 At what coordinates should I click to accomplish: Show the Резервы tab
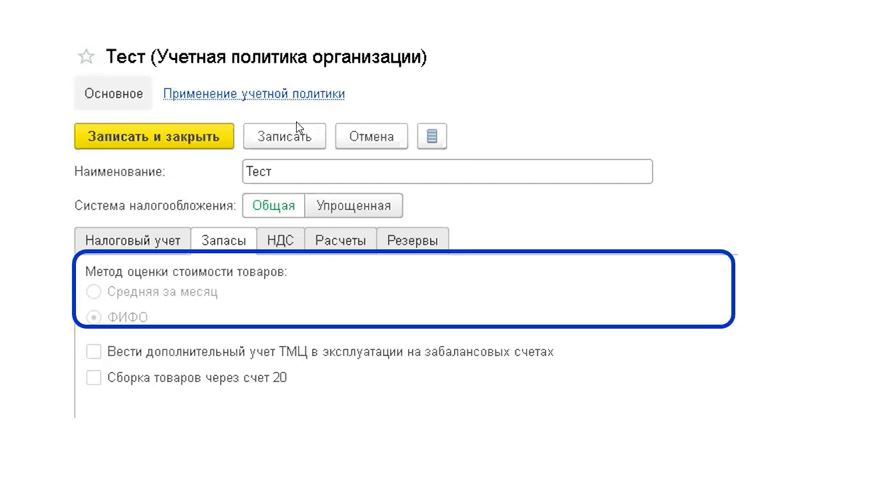coord(412,240)
